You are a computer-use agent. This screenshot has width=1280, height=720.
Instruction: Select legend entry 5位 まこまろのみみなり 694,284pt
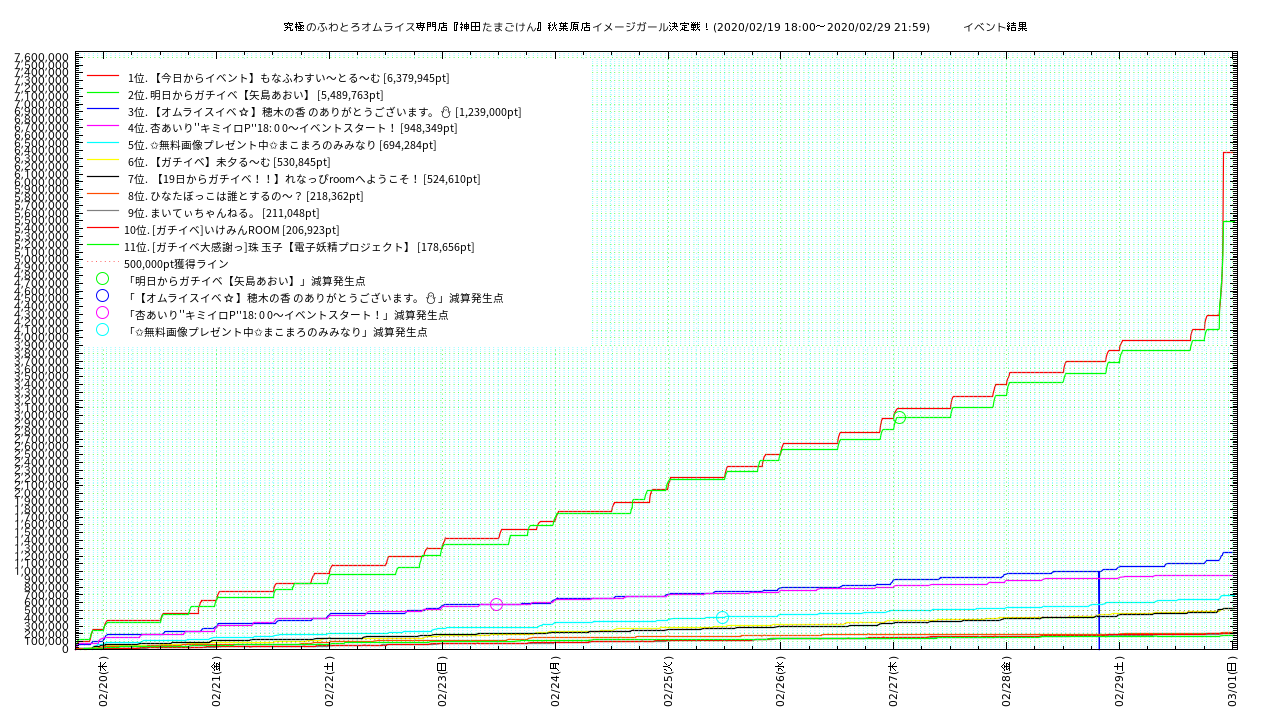[282, 145]
